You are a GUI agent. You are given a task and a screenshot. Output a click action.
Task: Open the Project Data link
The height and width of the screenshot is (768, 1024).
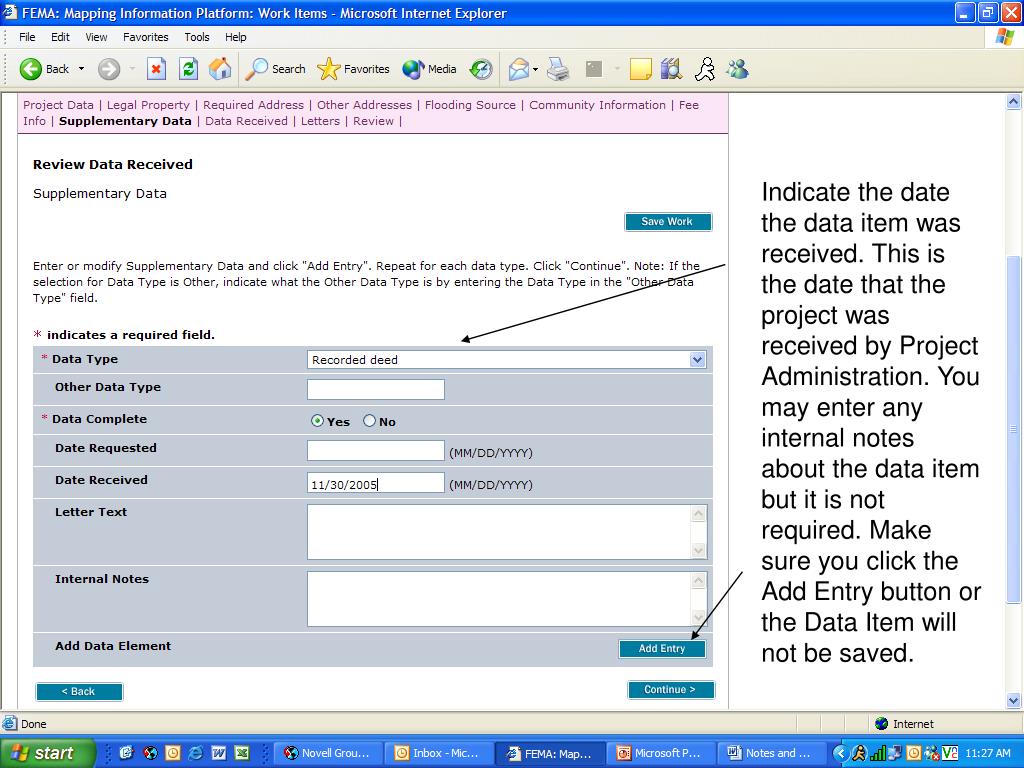click(x=58, y=105)
